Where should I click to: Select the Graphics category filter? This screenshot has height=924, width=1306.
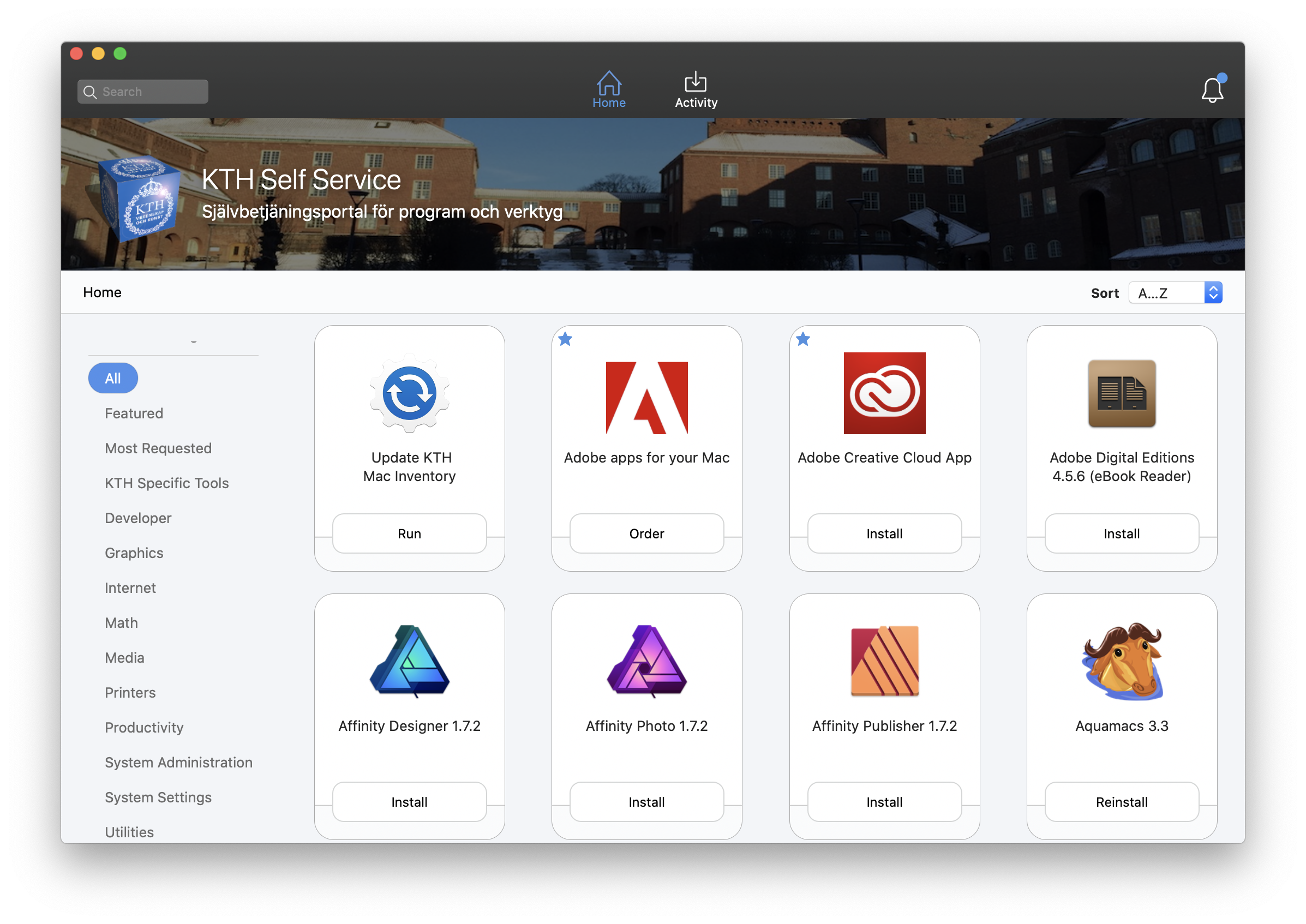tap(133, 552)
